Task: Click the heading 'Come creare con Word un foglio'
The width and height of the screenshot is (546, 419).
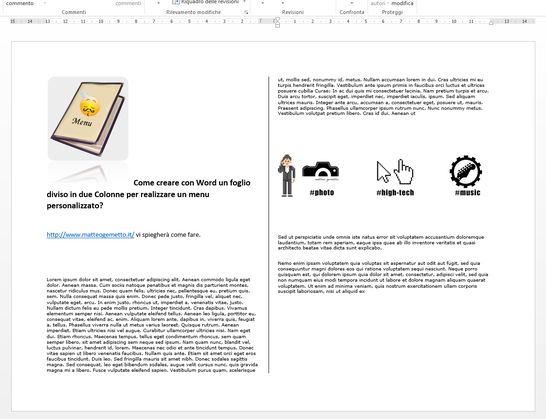Action: 192,183
